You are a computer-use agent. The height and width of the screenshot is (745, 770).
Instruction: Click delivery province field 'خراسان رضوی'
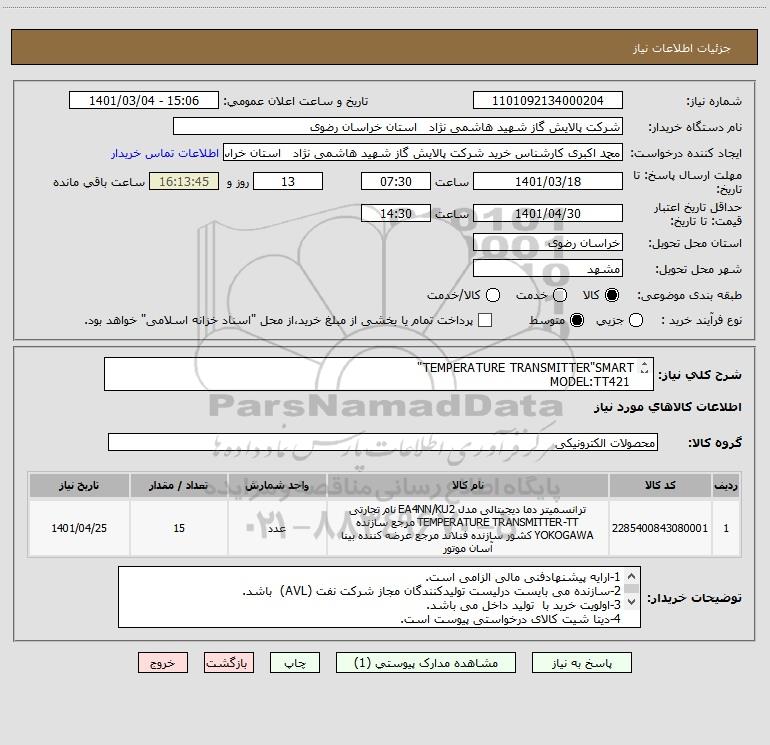tap(548, 242)
